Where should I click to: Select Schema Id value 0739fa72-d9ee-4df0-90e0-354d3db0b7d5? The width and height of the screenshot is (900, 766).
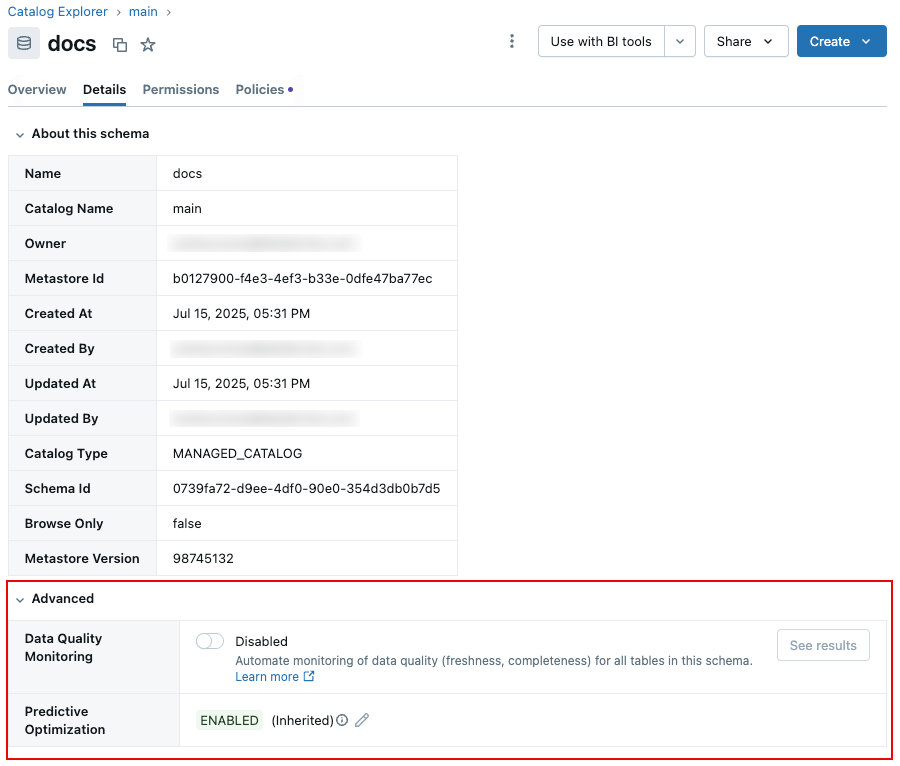tap(307, 488)
